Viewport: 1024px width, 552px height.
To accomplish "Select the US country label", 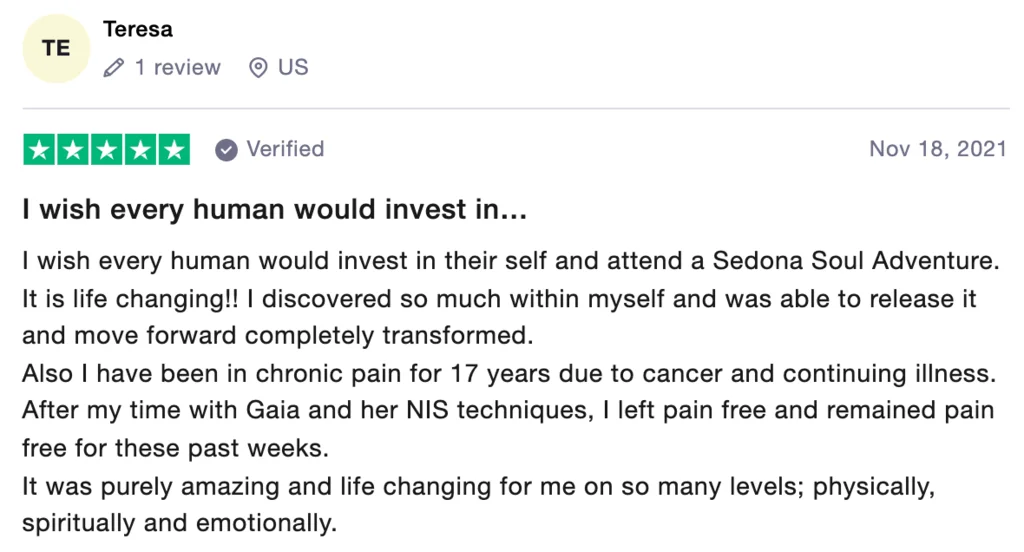I will [293, 68].
